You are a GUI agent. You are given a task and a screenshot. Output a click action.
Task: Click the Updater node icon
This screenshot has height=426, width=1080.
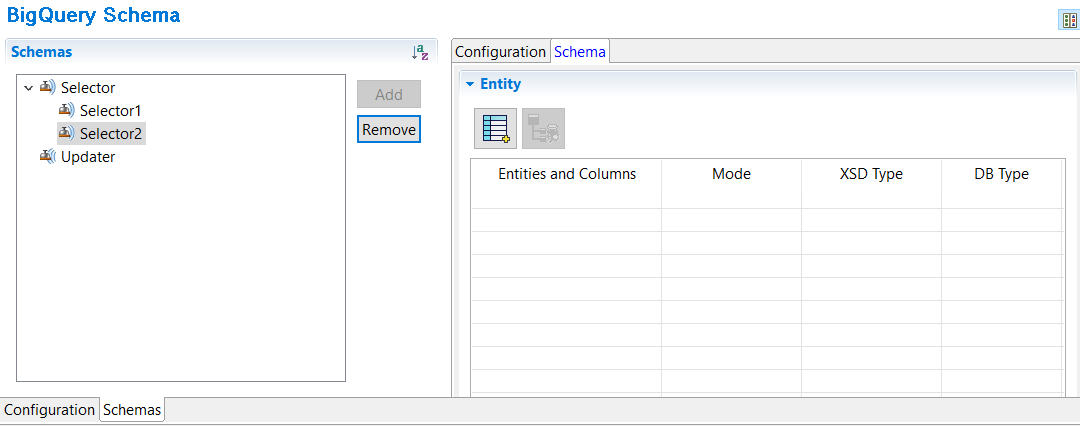pyautogui.click(x=48, y=156)
